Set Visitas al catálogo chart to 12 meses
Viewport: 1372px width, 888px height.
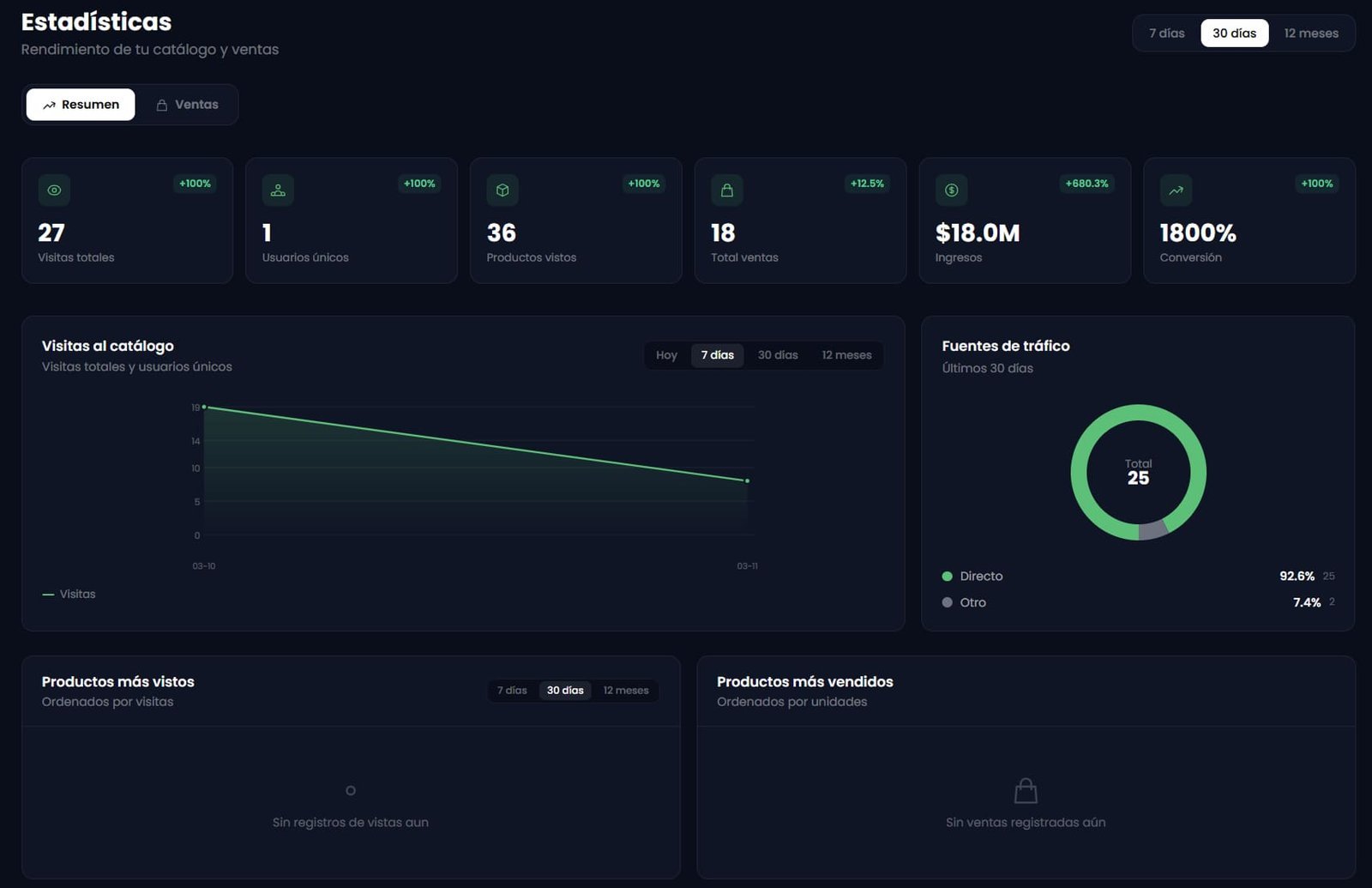846,355
